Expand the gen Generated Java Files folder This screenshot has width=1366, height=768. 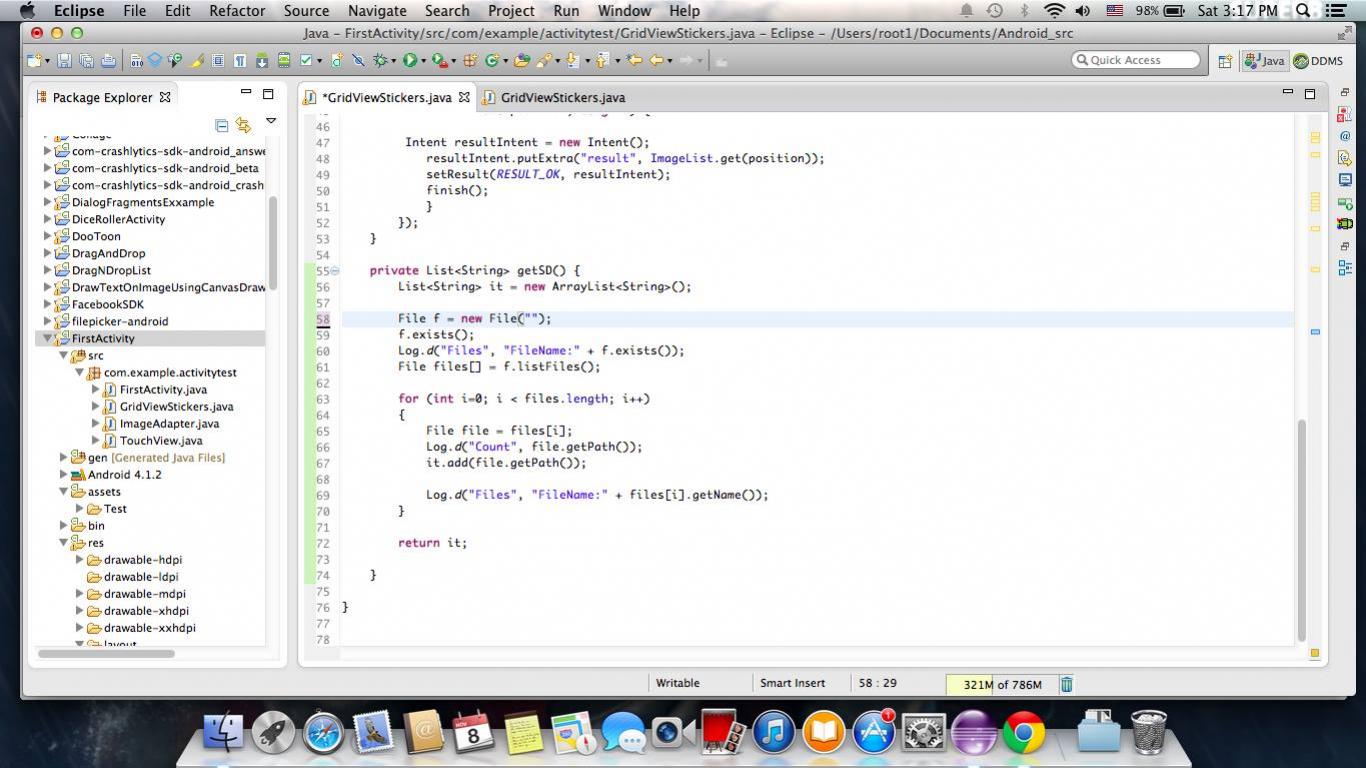(x=63, y=457)
